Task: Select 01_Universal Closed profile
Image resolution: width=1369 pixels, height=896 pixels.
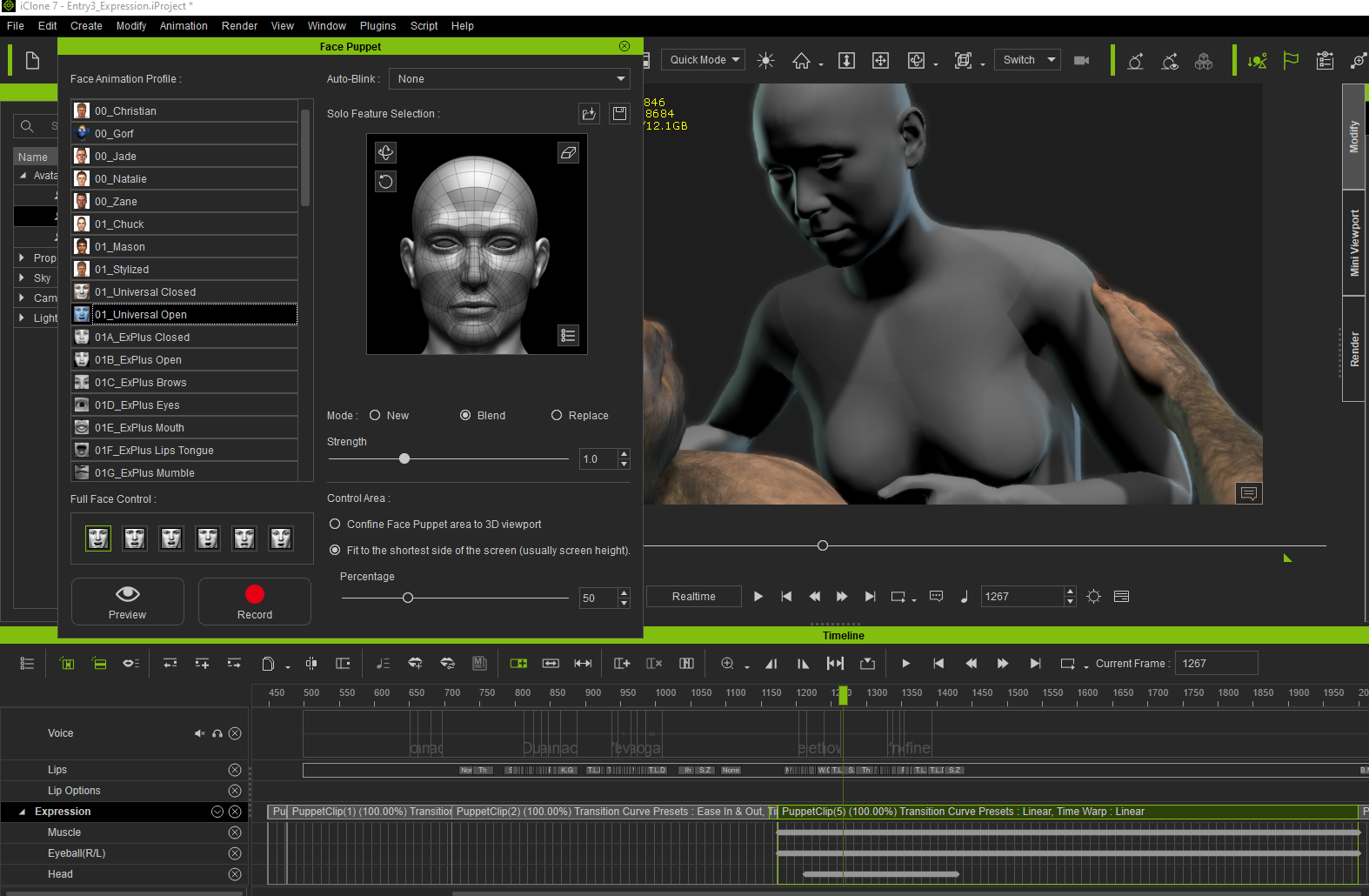Action: point(184,291)
